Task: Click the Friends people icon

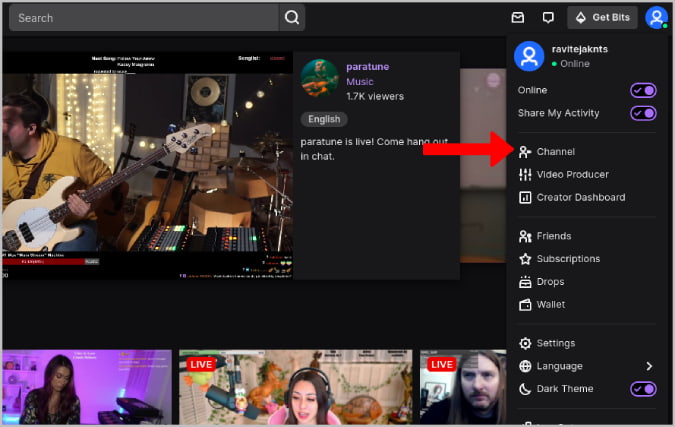Action: [525, 236]
